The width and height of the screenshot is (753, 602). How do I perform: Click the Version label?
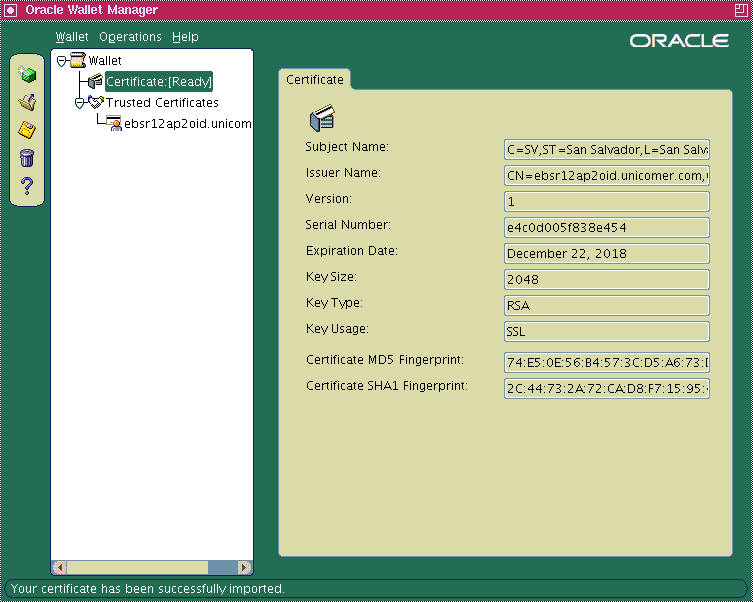pyautogui.click(x=328, y=199)
